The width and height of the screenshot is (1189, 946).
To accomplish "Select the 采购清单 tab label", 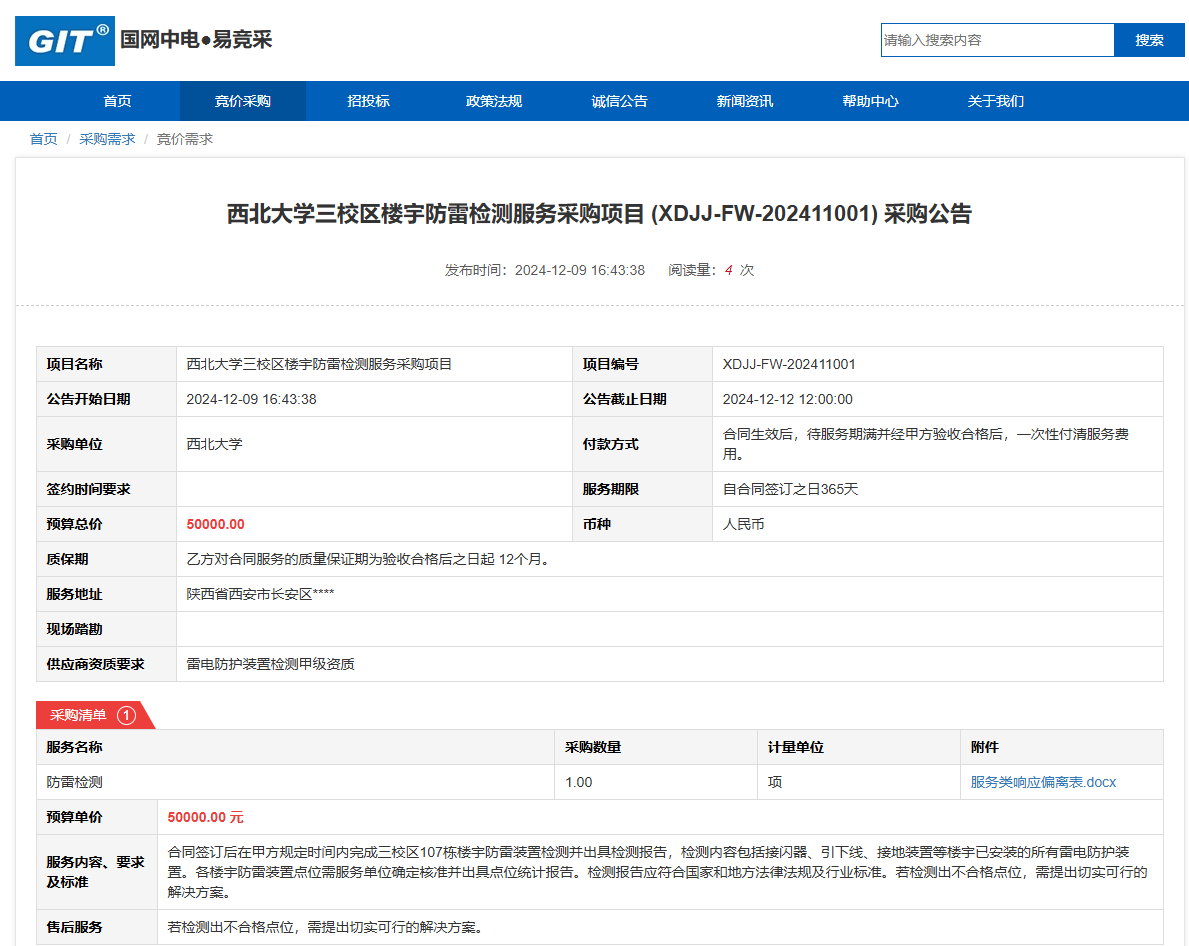I will (78, 715).
